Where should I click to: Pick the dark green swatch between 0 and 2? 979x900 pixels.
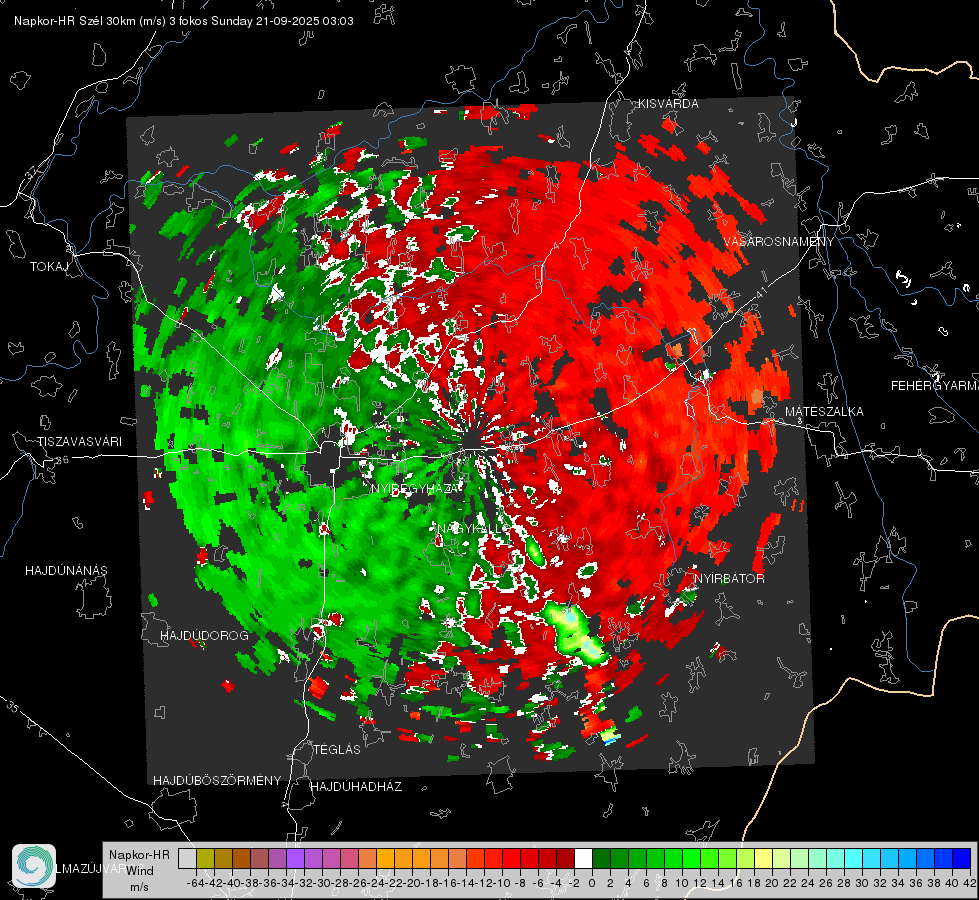[601, 858]
